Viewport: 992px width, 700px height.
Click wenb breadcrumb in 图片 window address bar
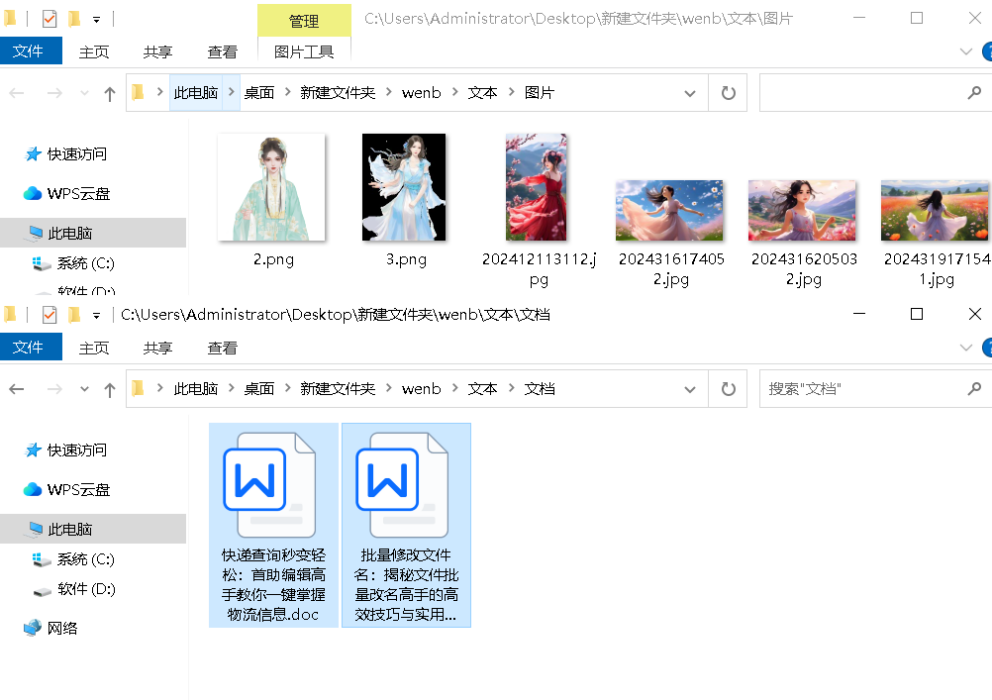pos(421,93)
